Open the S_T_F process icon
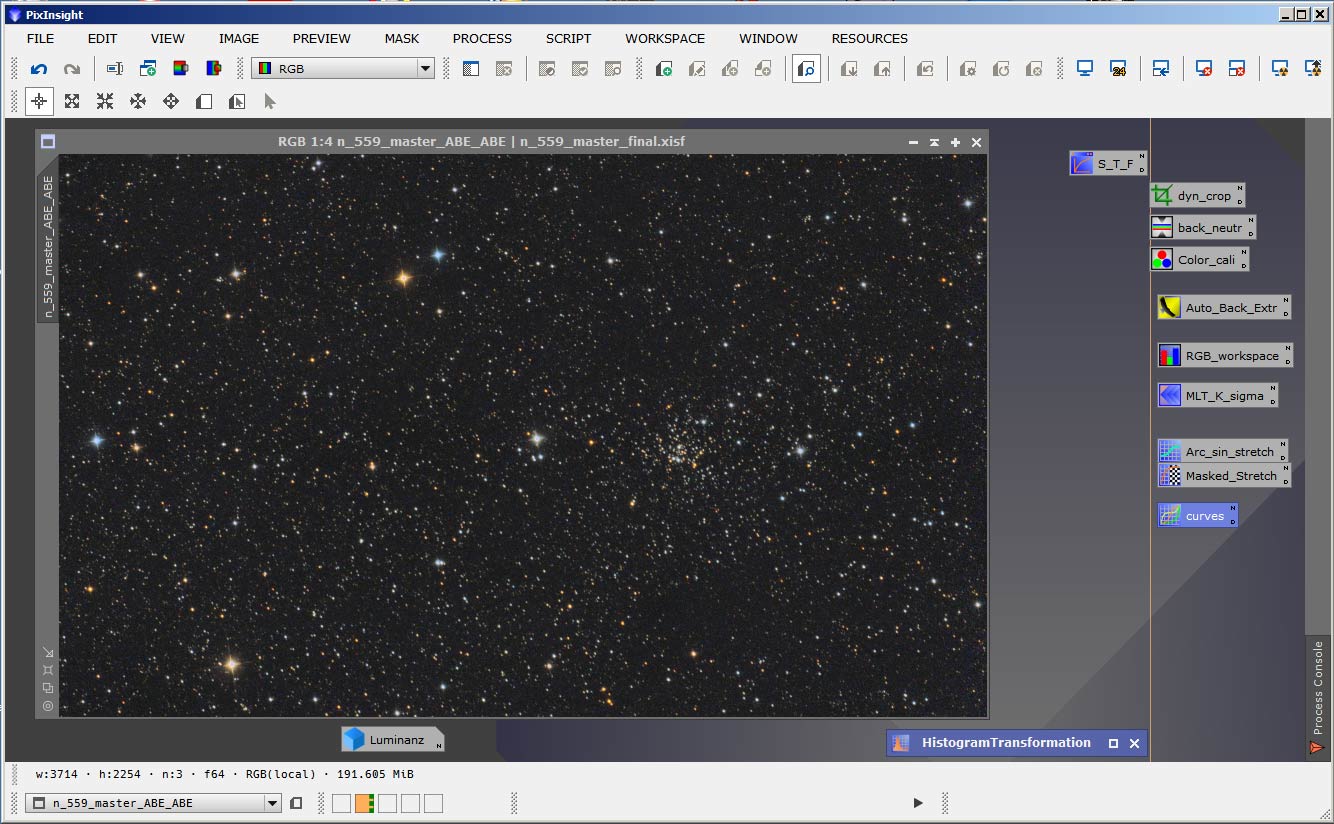This screenshot has height=824, width=1334. (x=1107, y=163)
